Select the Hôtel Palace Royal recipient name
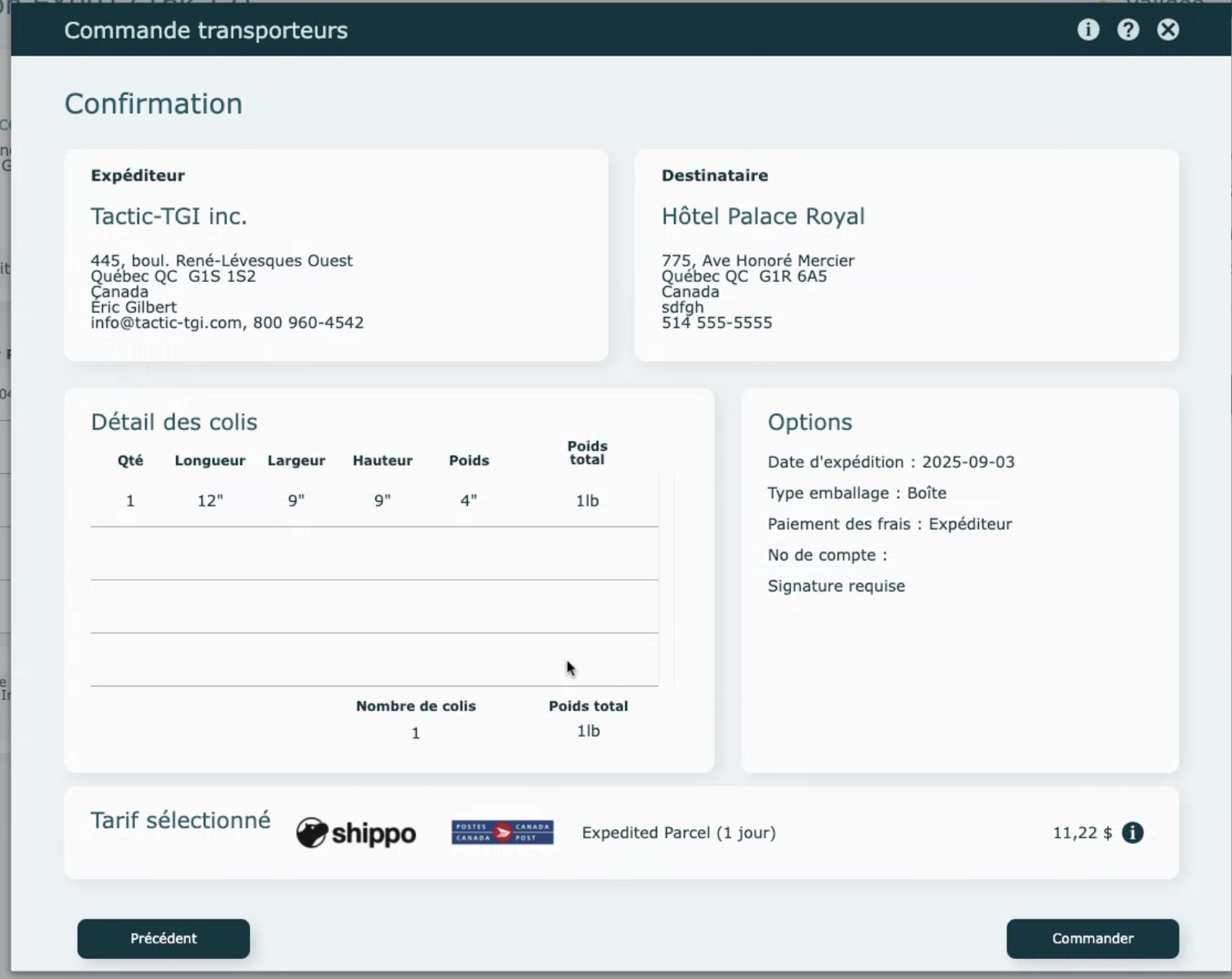 763,216
